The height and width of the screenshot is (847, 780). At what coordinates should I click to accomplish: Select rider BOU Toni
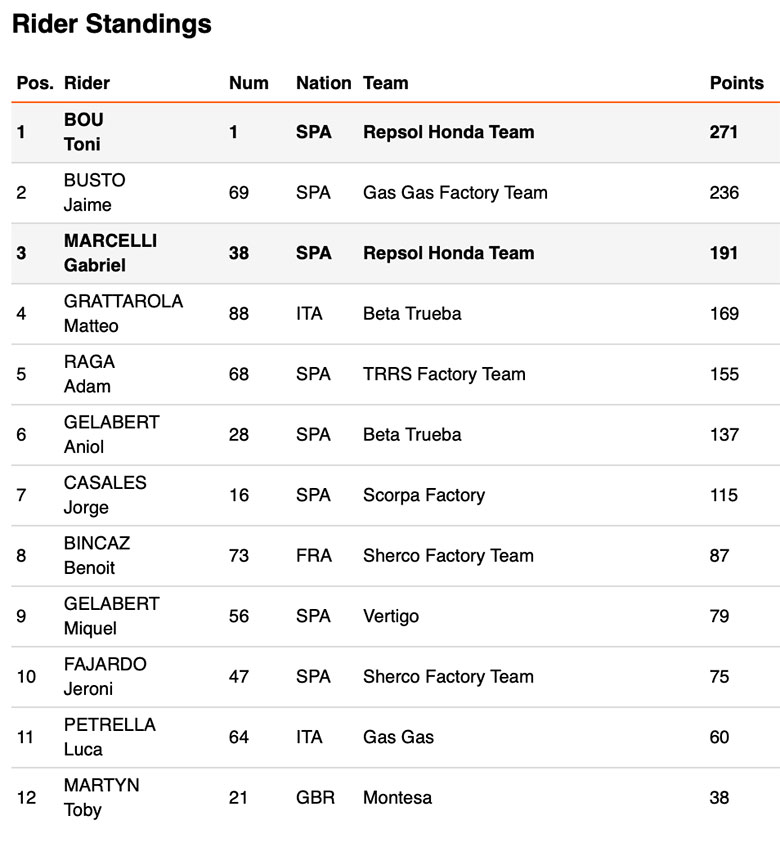point(84,132)
